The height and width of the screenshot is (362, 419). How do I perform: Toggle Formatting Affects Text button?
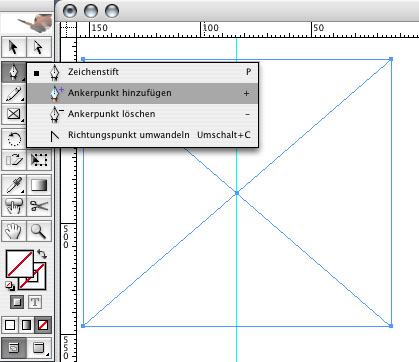[35, 302]
